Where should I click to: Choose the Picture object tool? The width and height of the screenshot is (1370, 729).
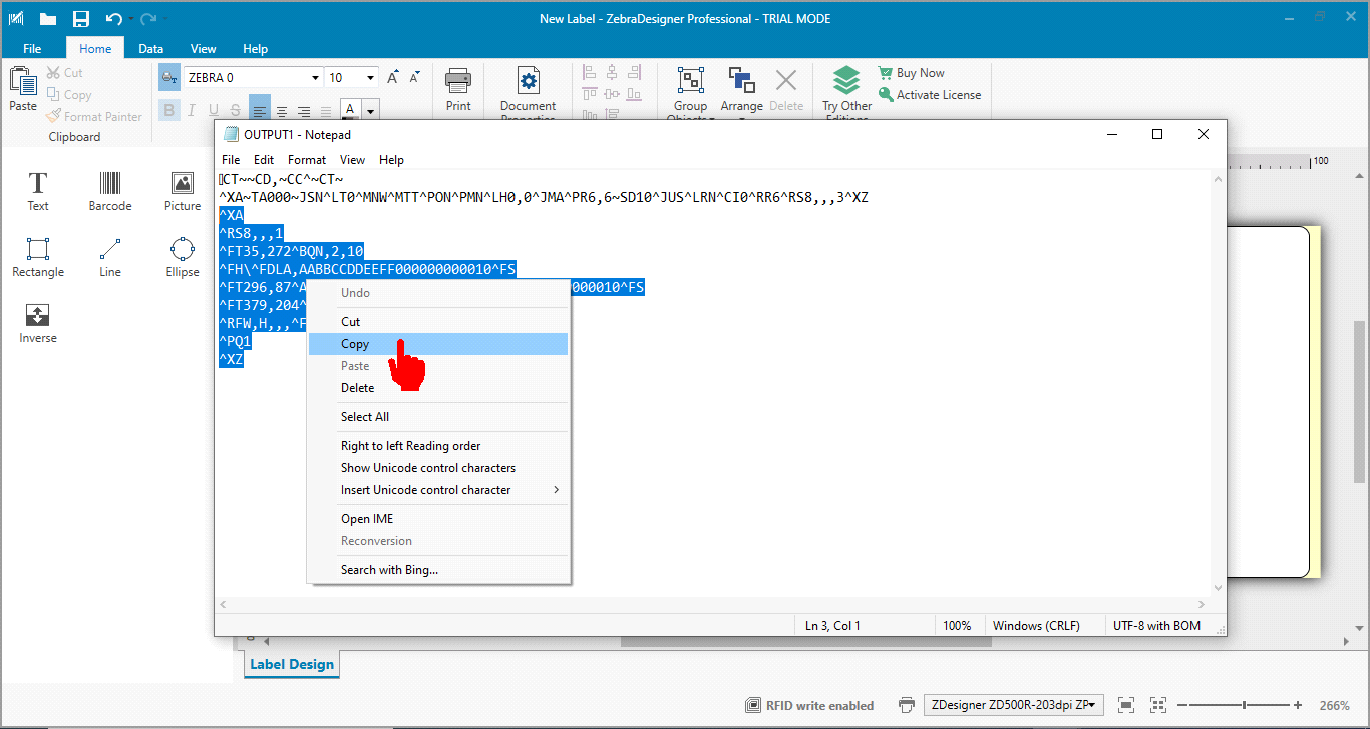(x=182, y=190)
